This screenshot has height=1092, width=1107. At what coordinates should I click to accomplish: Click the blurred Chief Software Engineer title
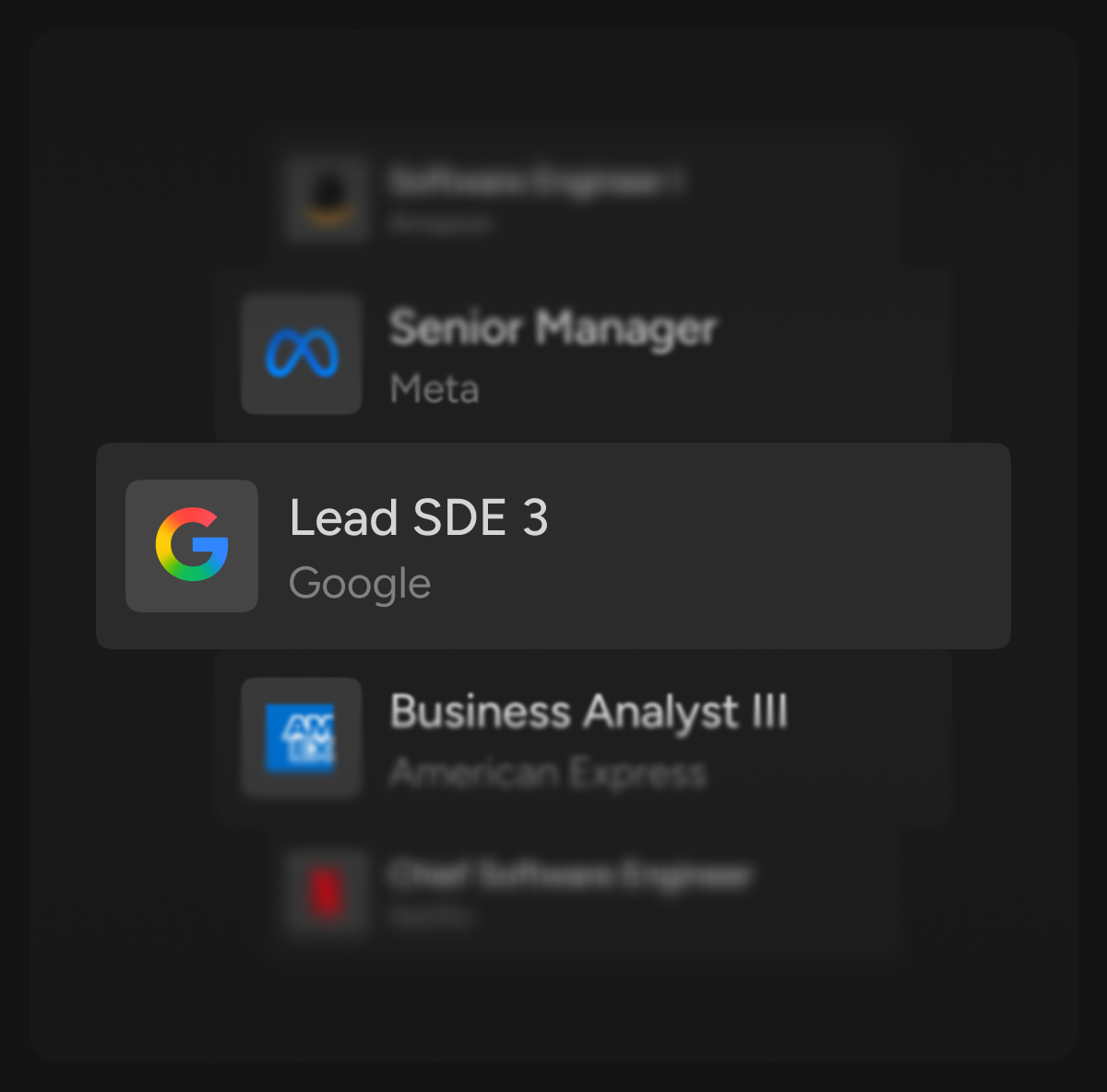pos(570,874)
